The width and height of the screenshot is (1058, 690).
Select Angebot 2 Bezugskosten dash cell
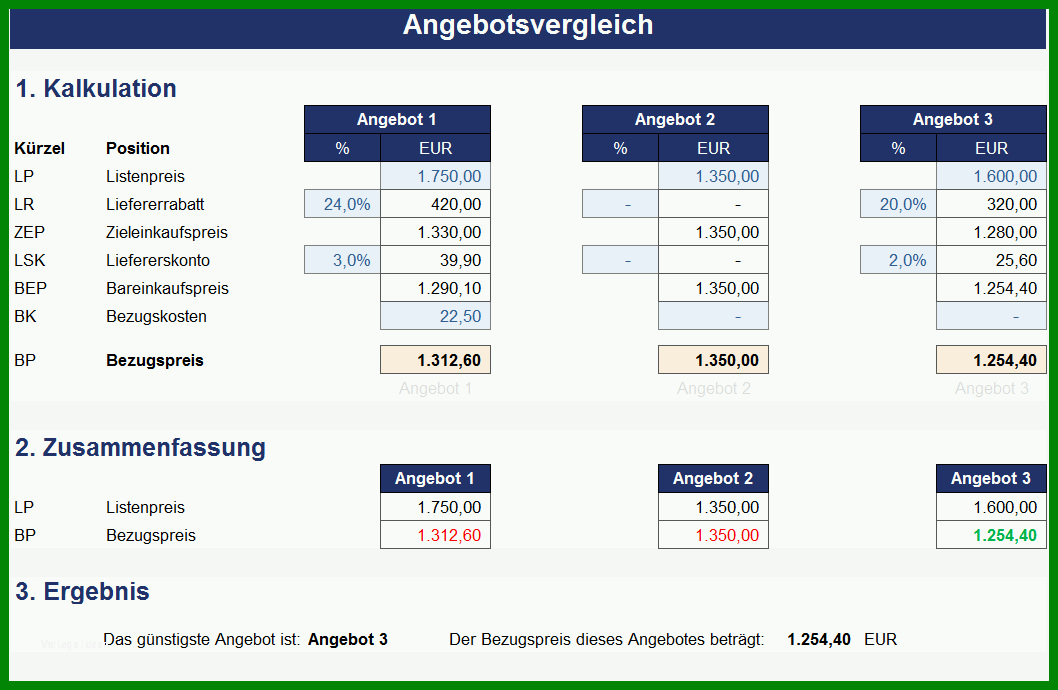click(713, 316)
